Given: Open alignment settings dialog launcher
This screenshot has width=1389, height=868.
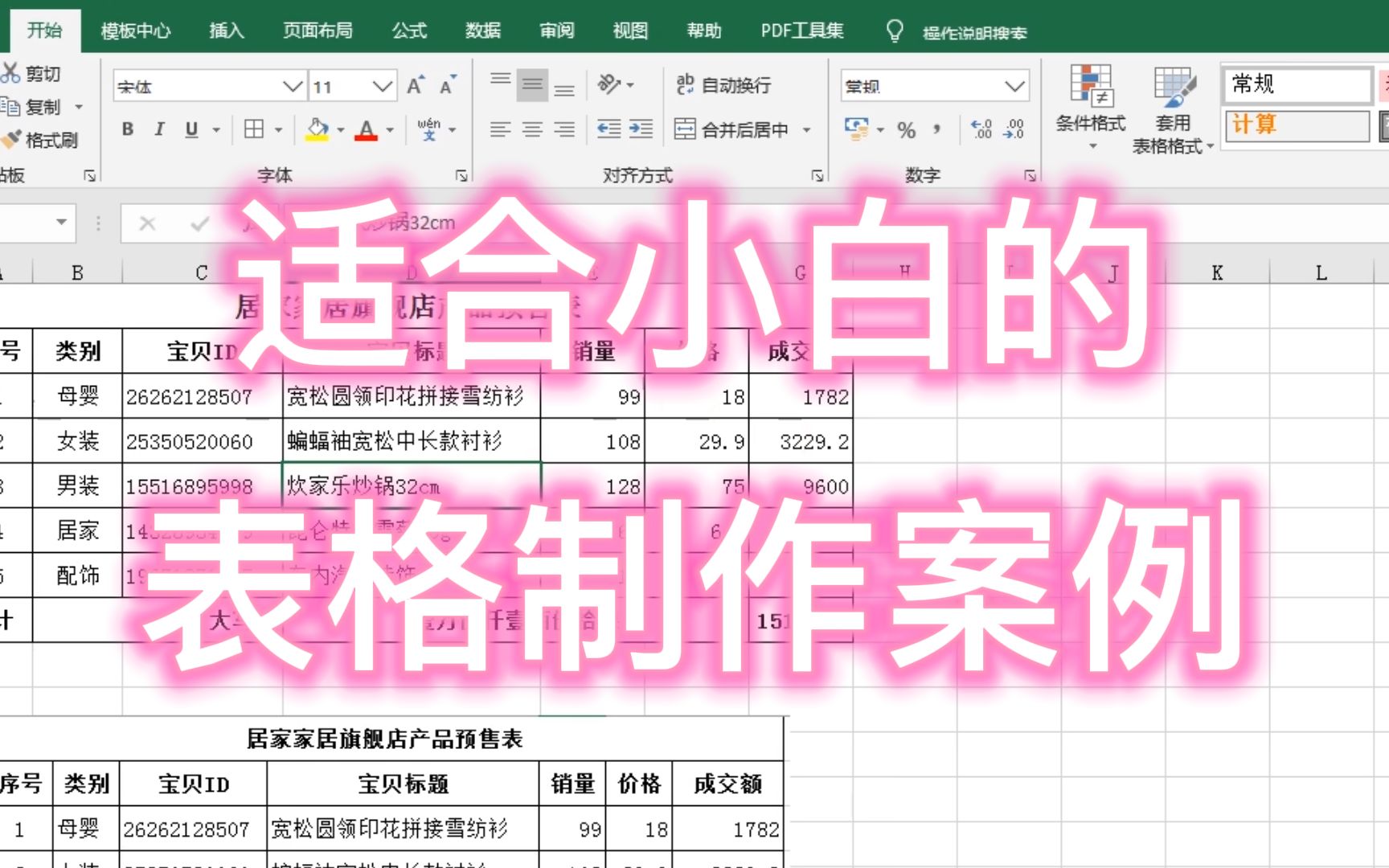Looking at the screenshot, I should click(817, 175).
